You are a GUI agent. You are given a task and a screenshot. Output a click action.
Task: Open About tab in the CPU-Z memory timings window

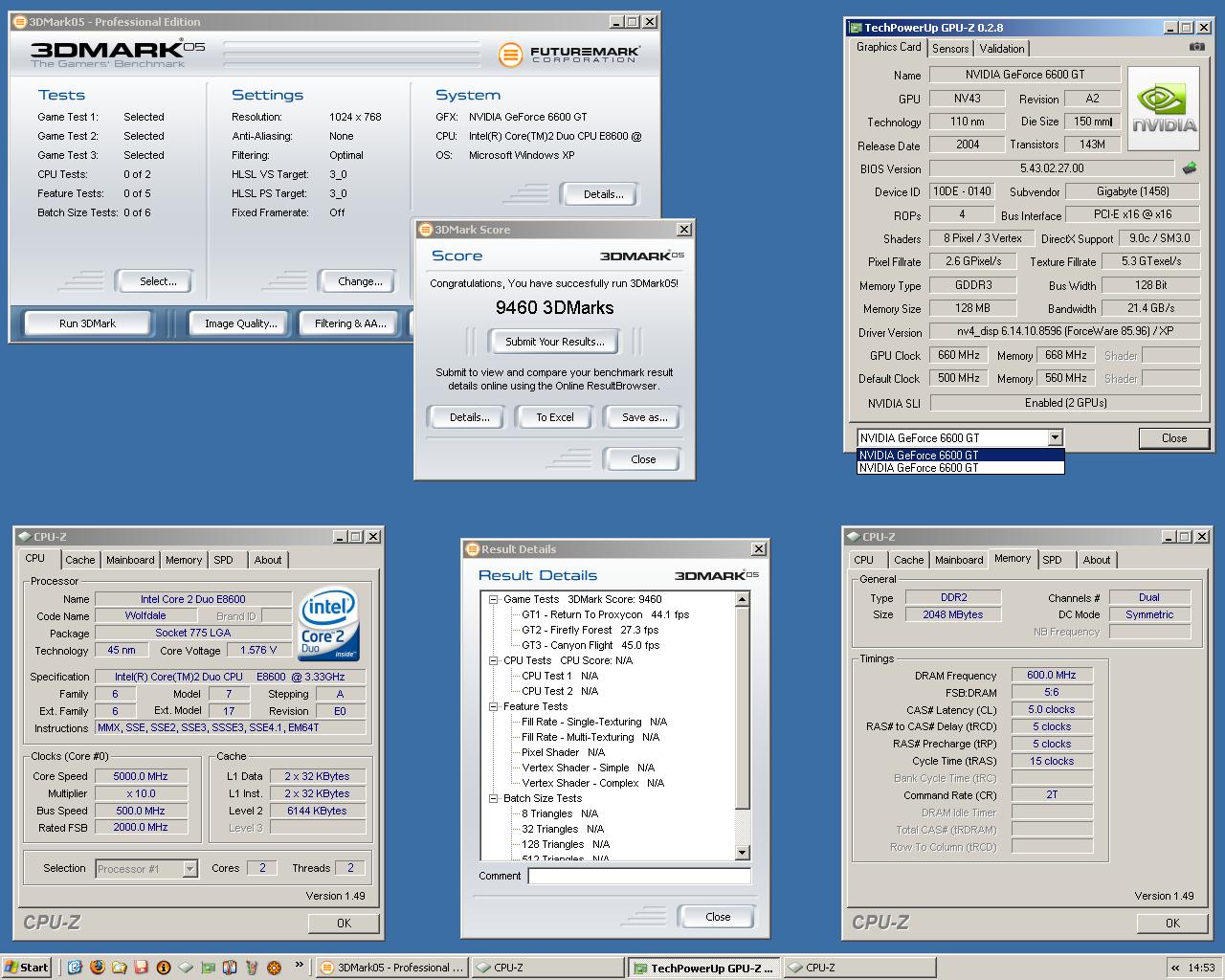point(1097,560)
